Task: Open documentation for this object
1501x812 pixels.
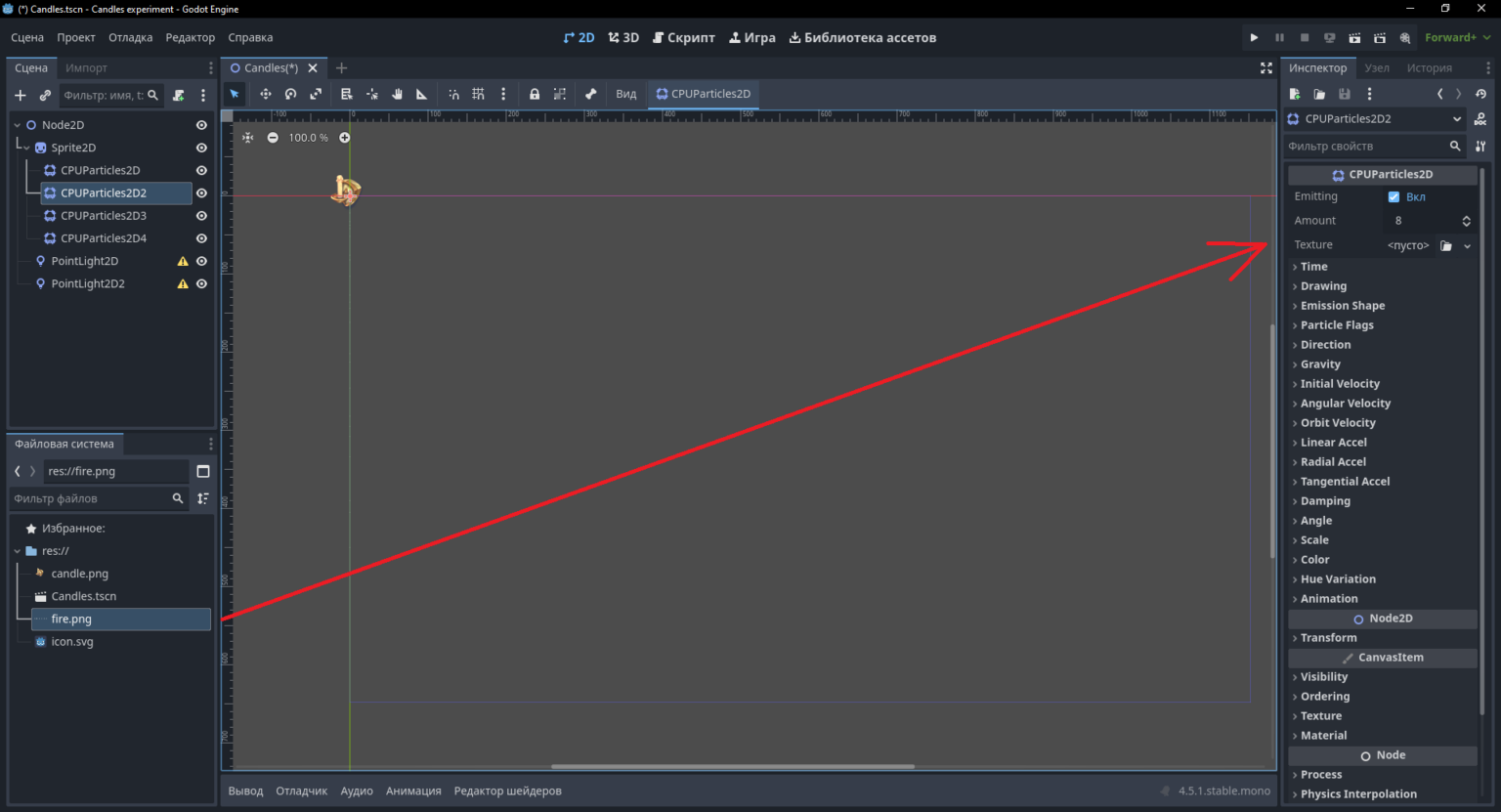Action: click(x=1480, y=119)
